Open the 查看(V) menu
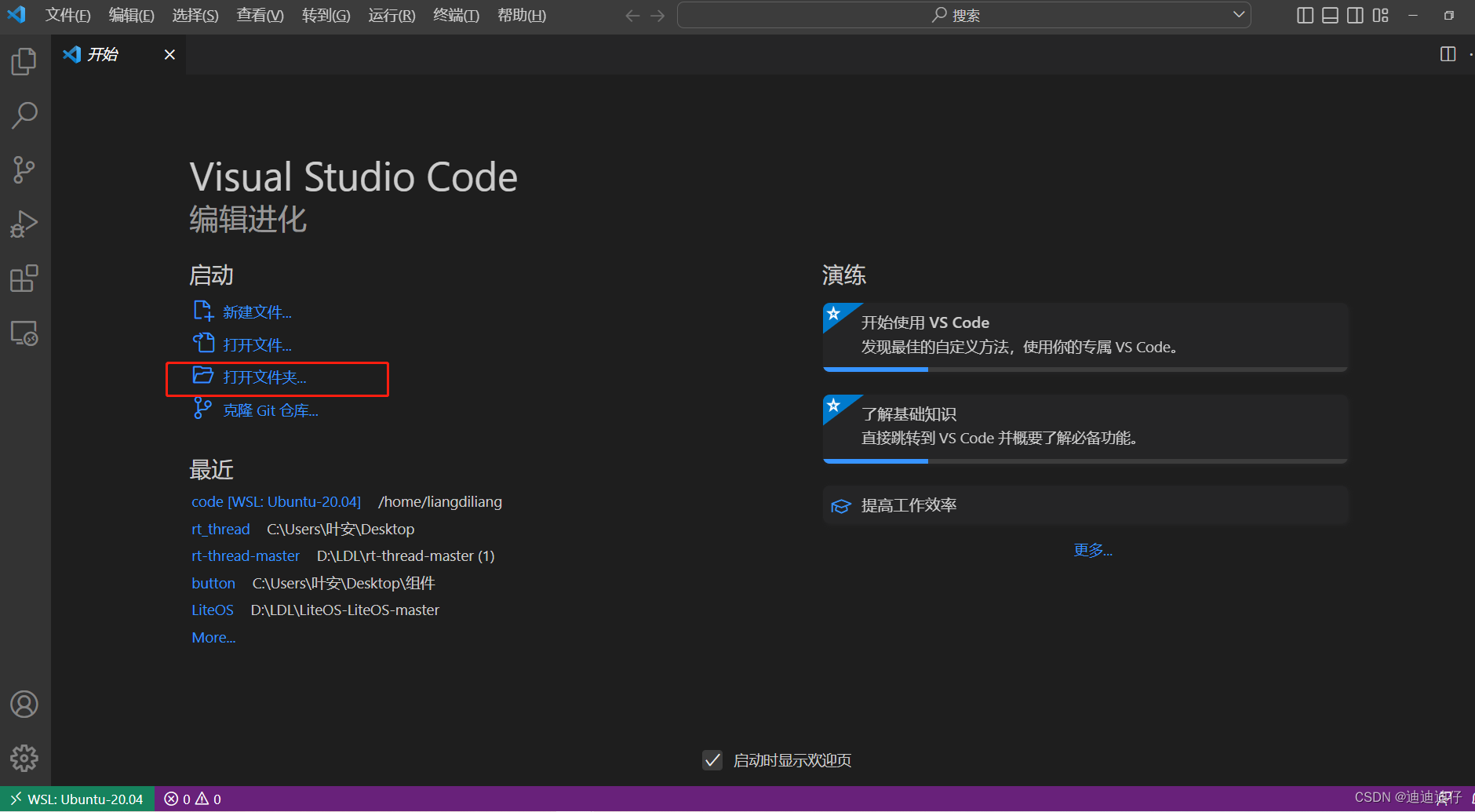 tap(260, 16)
